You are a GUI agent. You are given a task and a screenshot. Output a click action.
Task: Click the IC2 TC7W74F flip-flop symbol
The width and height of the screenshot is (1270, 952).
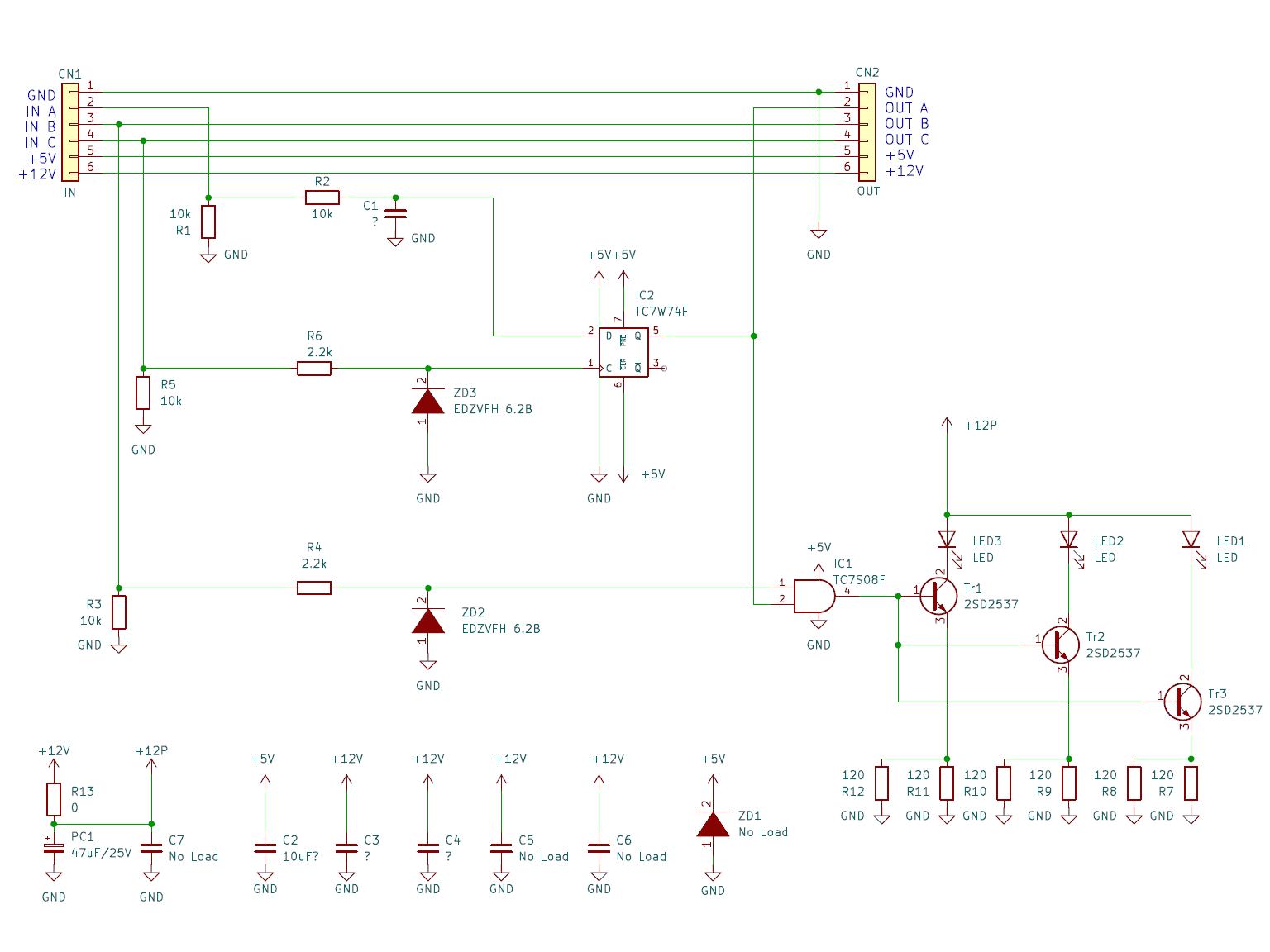click(623, 352)
